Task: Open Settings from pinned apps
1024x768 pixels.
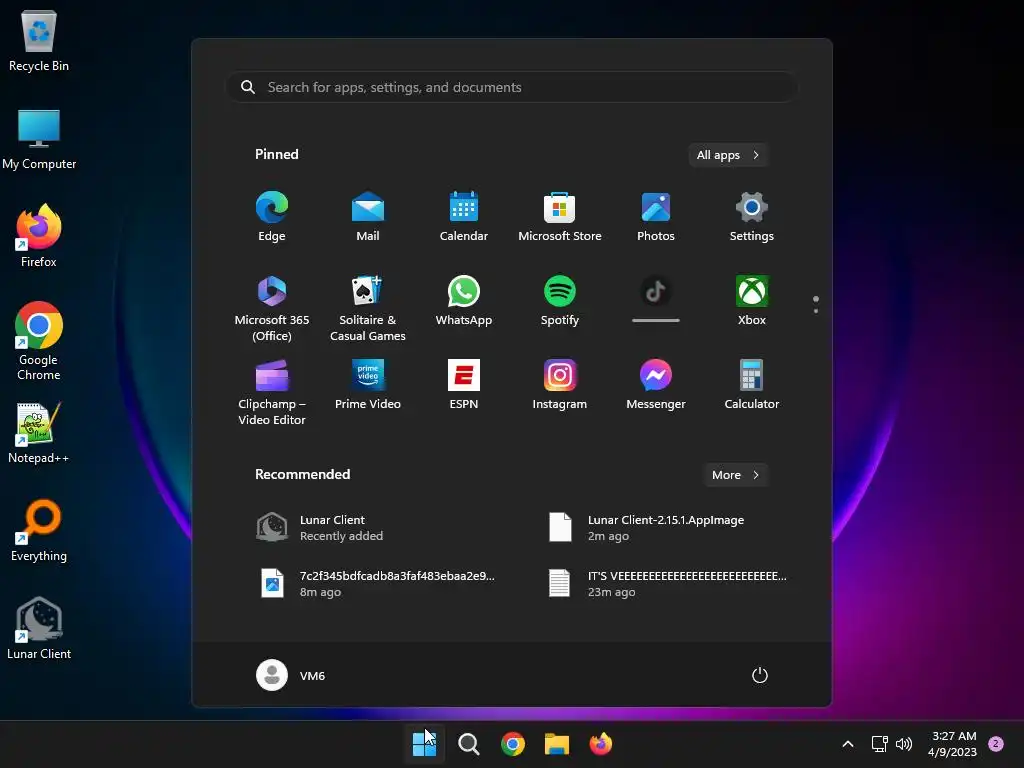Action: coord(752,217)
